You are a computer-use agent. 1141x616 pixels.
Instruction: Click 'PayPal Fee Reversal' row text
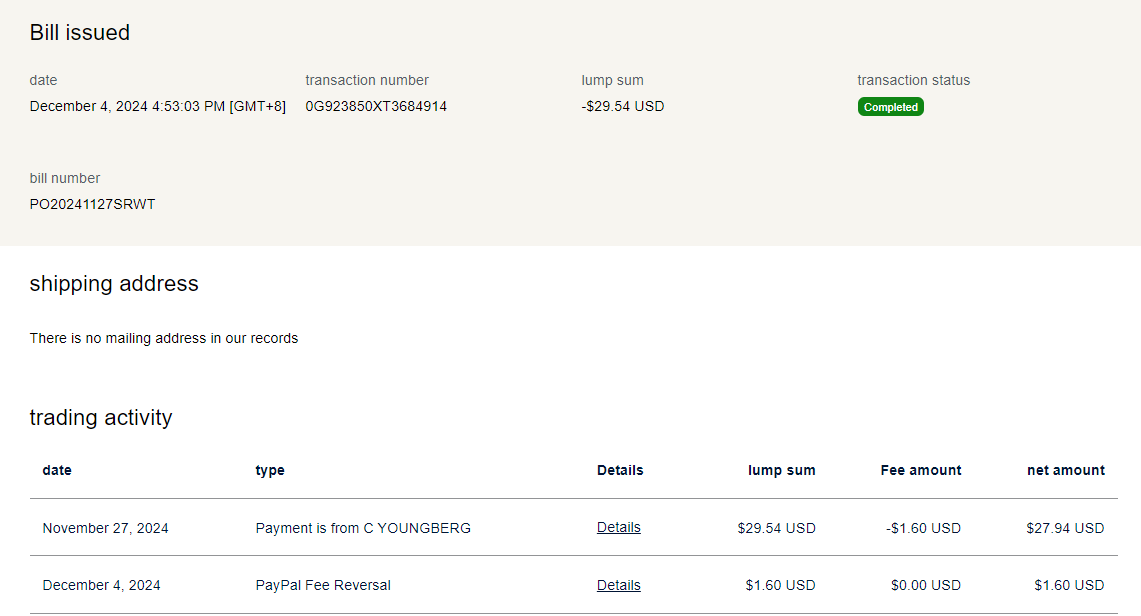click(323, 585)
